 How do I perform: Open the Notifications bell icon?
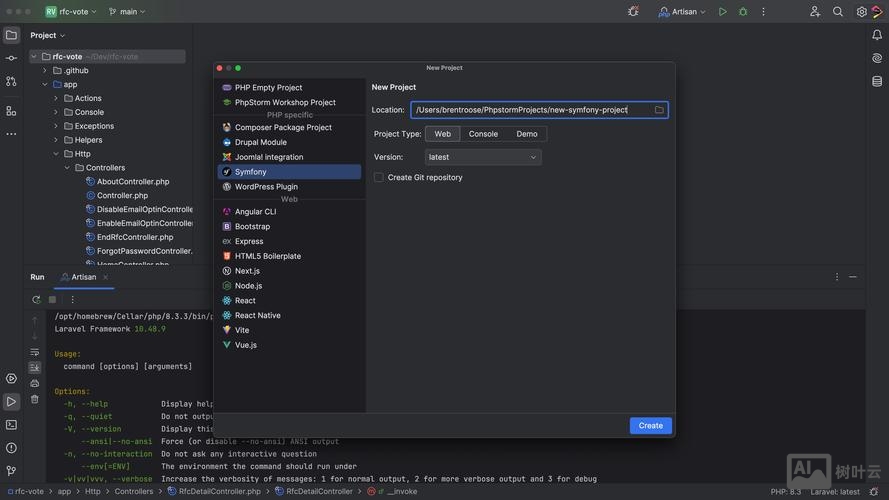coord(877,35)
